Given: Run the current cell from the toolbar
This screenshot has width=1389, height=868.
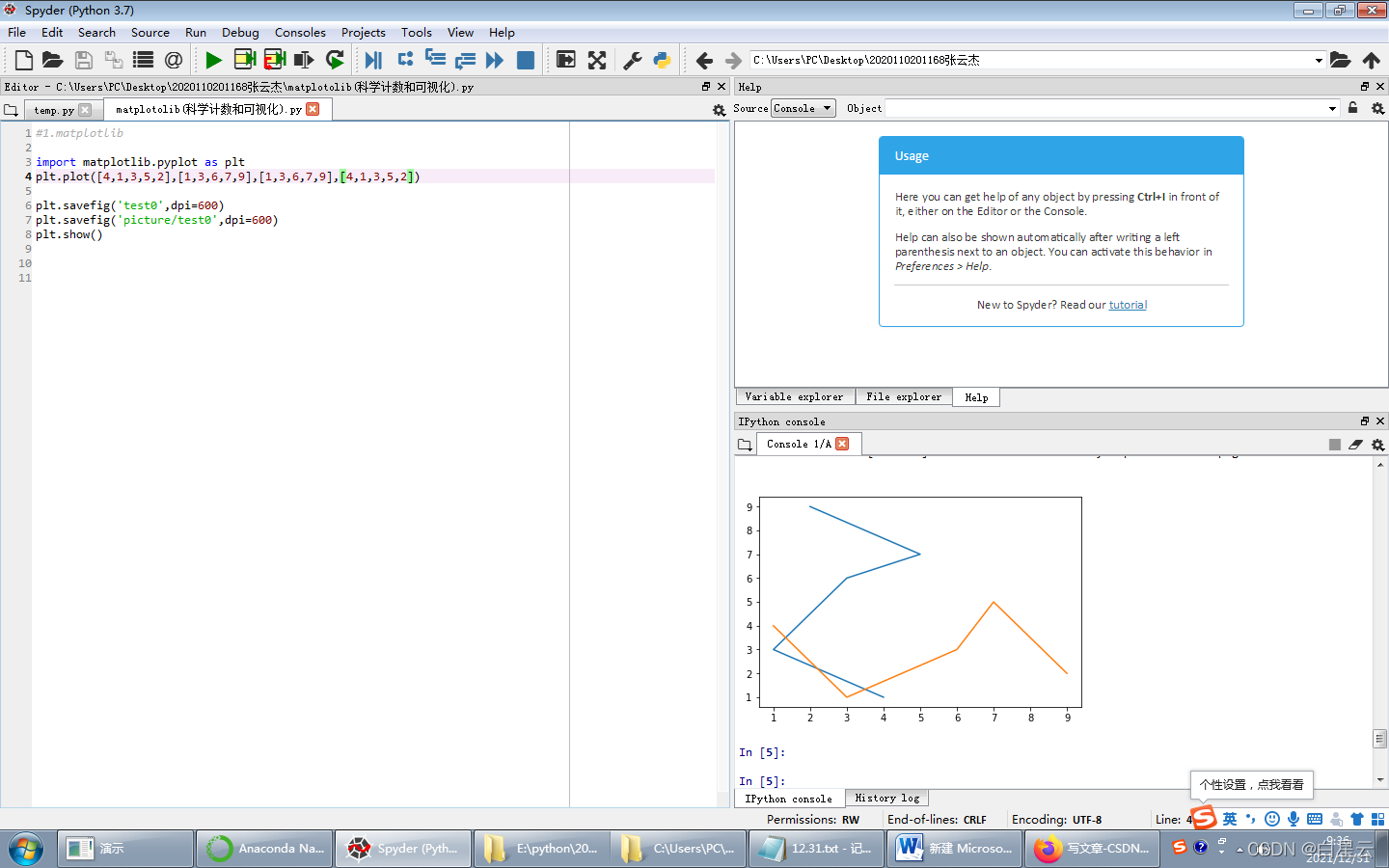Looking at the screenshot, I should pos(244,60).
